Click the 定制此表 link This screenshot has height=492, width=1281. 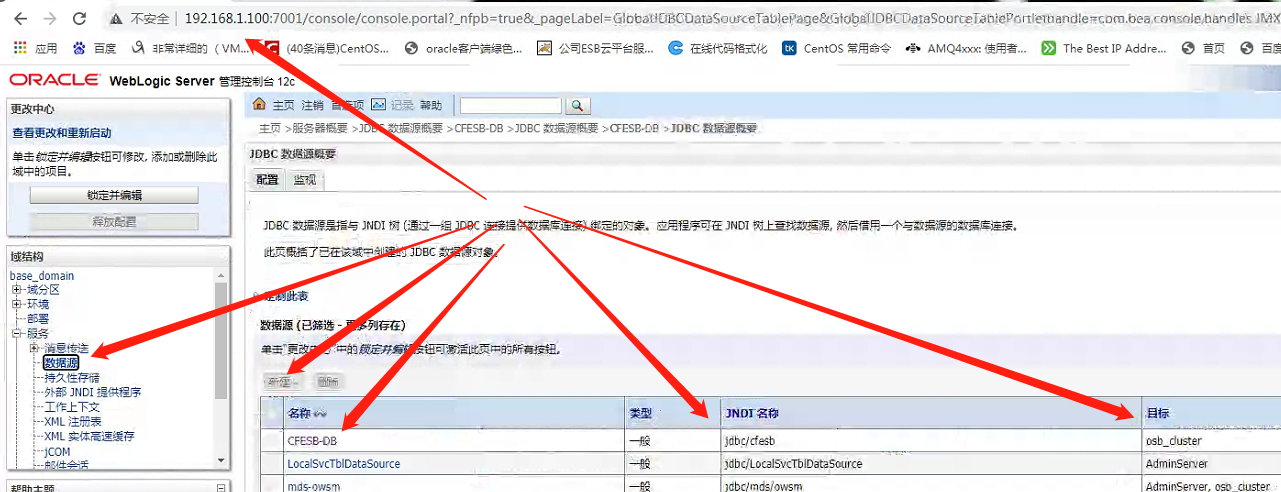click(286, 296)
